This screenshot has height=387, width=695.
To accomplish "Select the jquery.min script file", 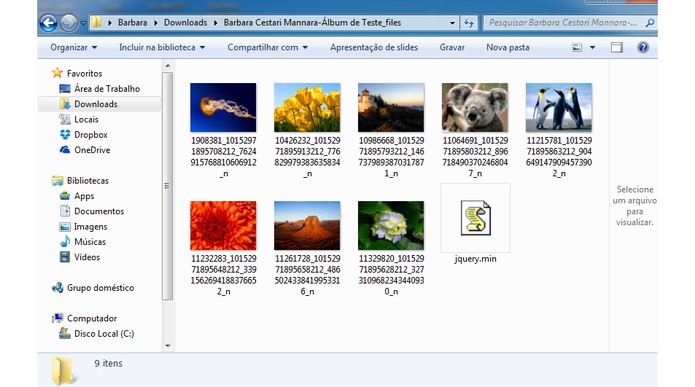I will click(x=475, y=224).
